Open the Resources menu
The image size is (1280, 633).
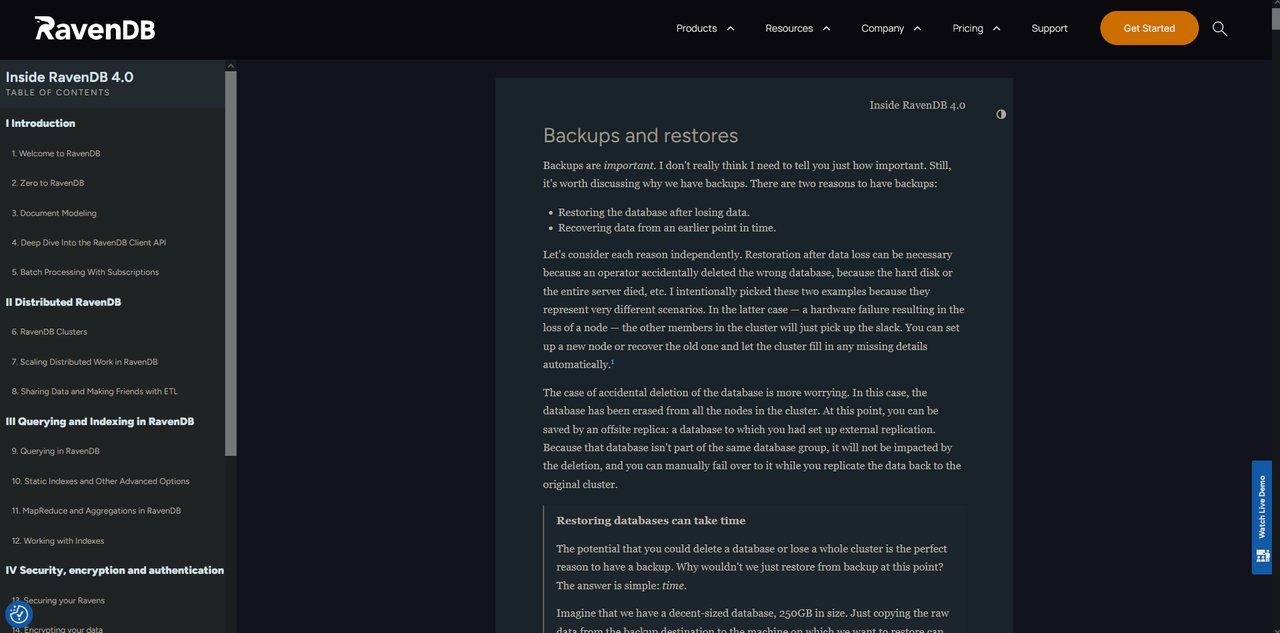click(789, 28)
